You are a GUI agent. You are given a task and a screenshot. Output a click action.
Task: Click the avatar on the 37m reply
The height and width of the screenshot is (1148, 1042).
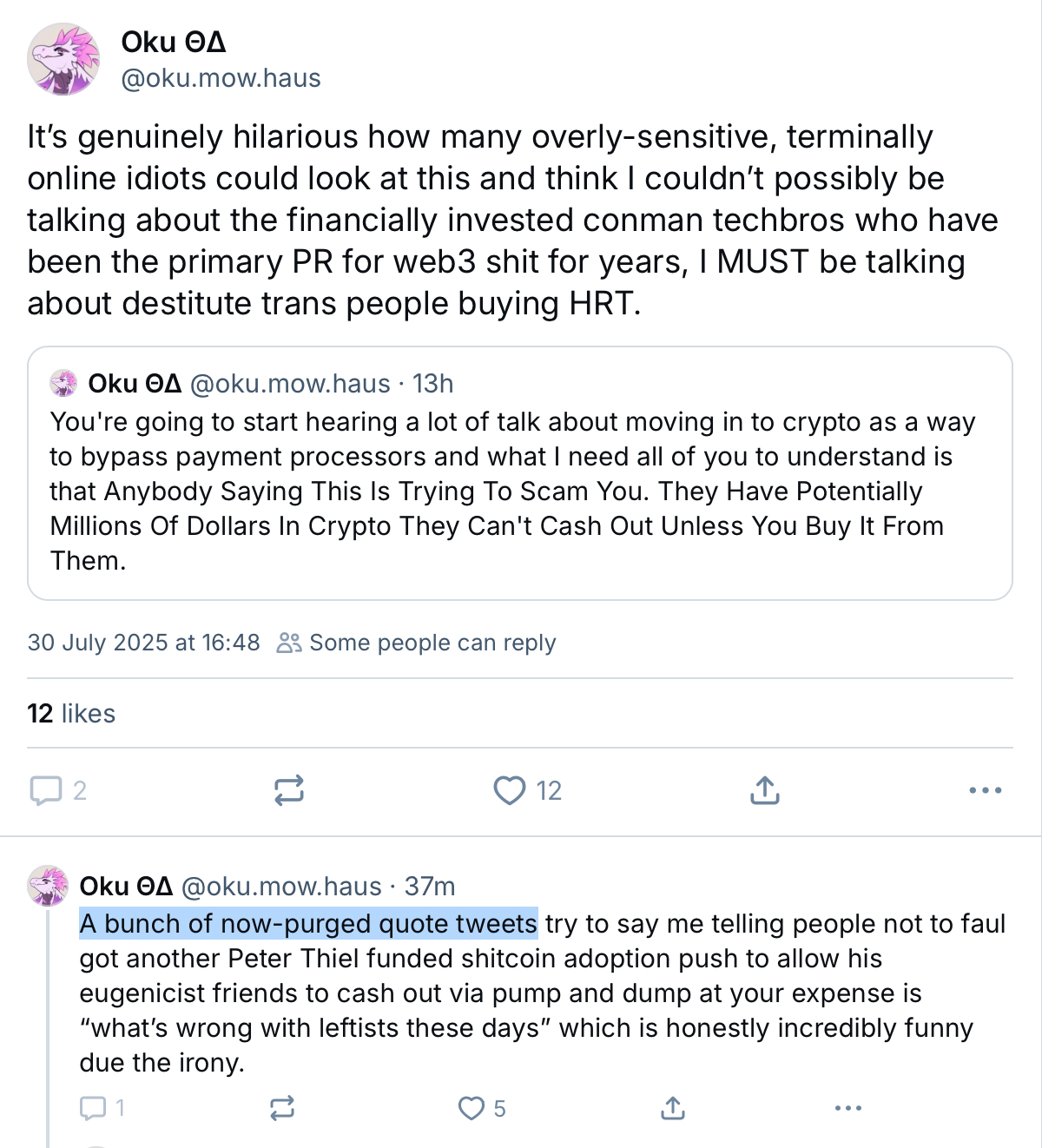[48, 886]
